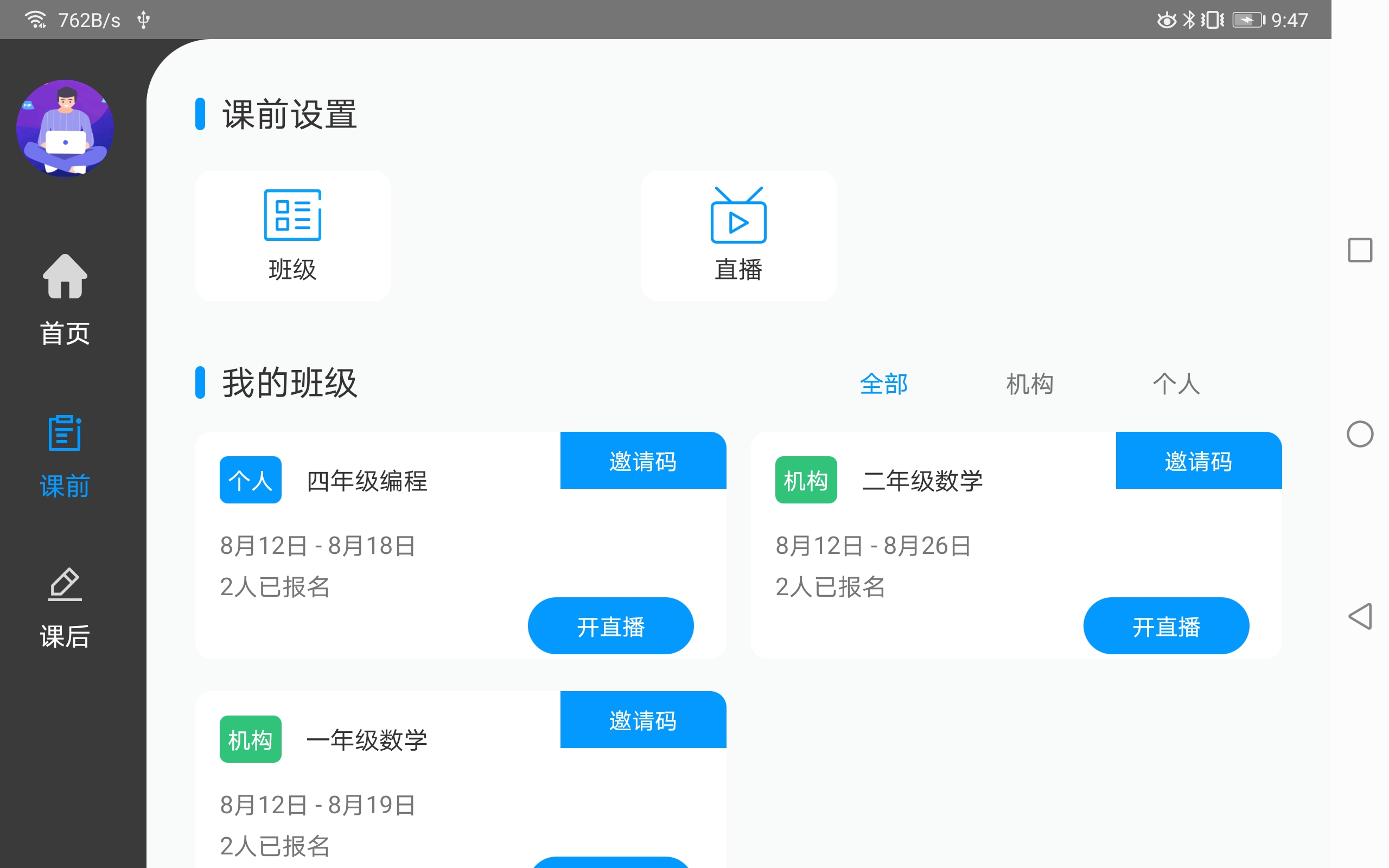Open the 直播 live streaming icon
Image resolution: width=1389 pixels, height=868 pixels.
(738, 235)
